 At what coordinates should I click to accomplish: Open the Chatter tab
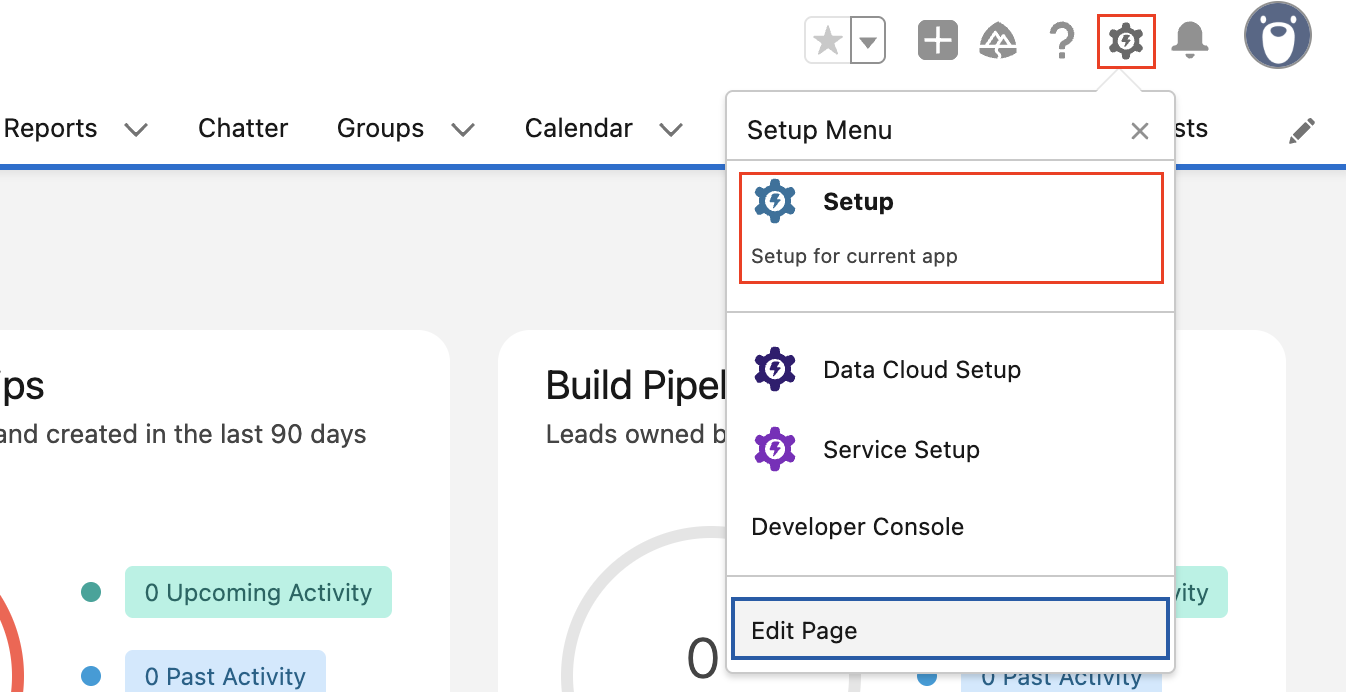pyautogui.click(x=243, y=129)
